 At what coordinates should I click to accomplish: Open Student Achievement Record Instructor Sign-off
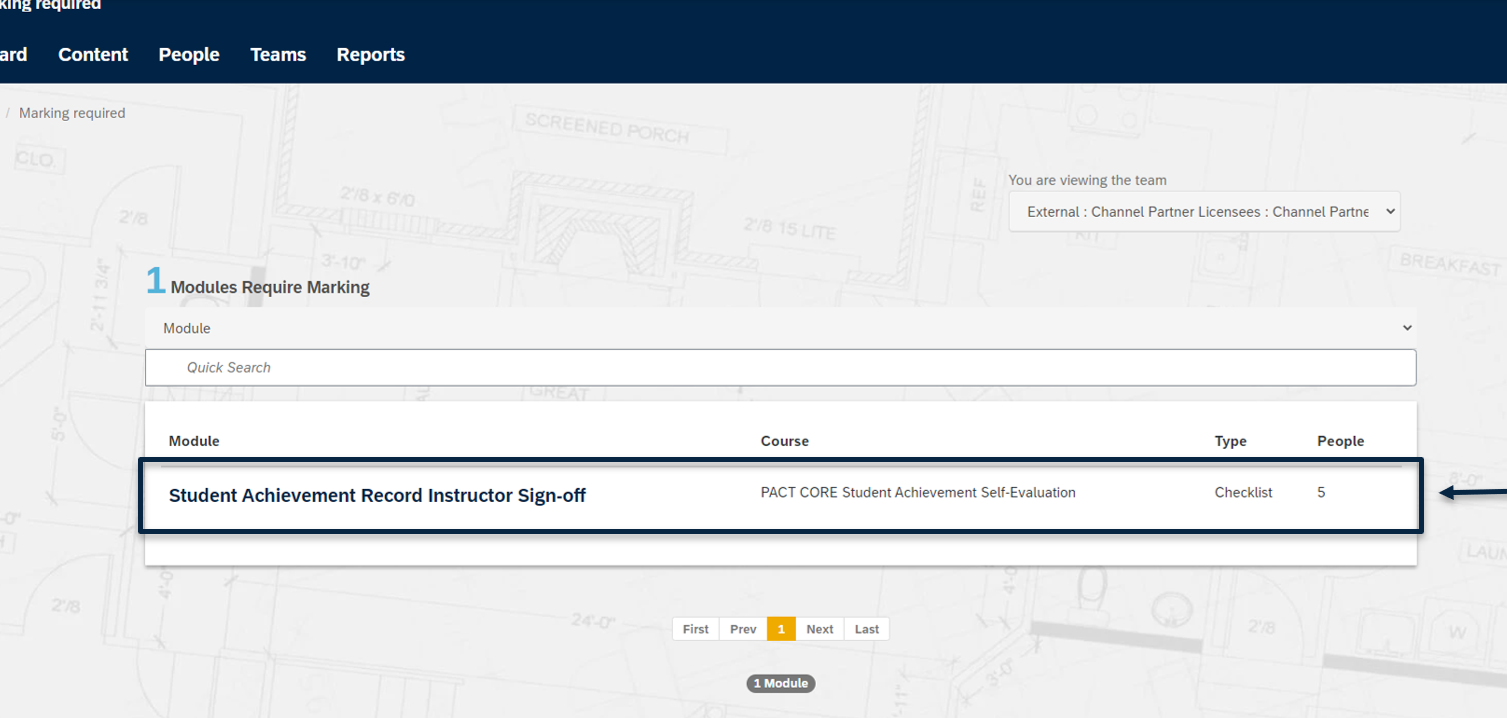pos(377,495)
